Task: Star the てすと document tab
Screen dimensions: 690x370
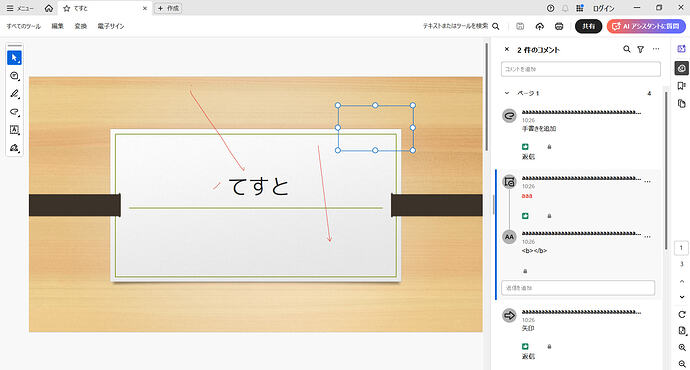Action: click(x=67, y=8)
